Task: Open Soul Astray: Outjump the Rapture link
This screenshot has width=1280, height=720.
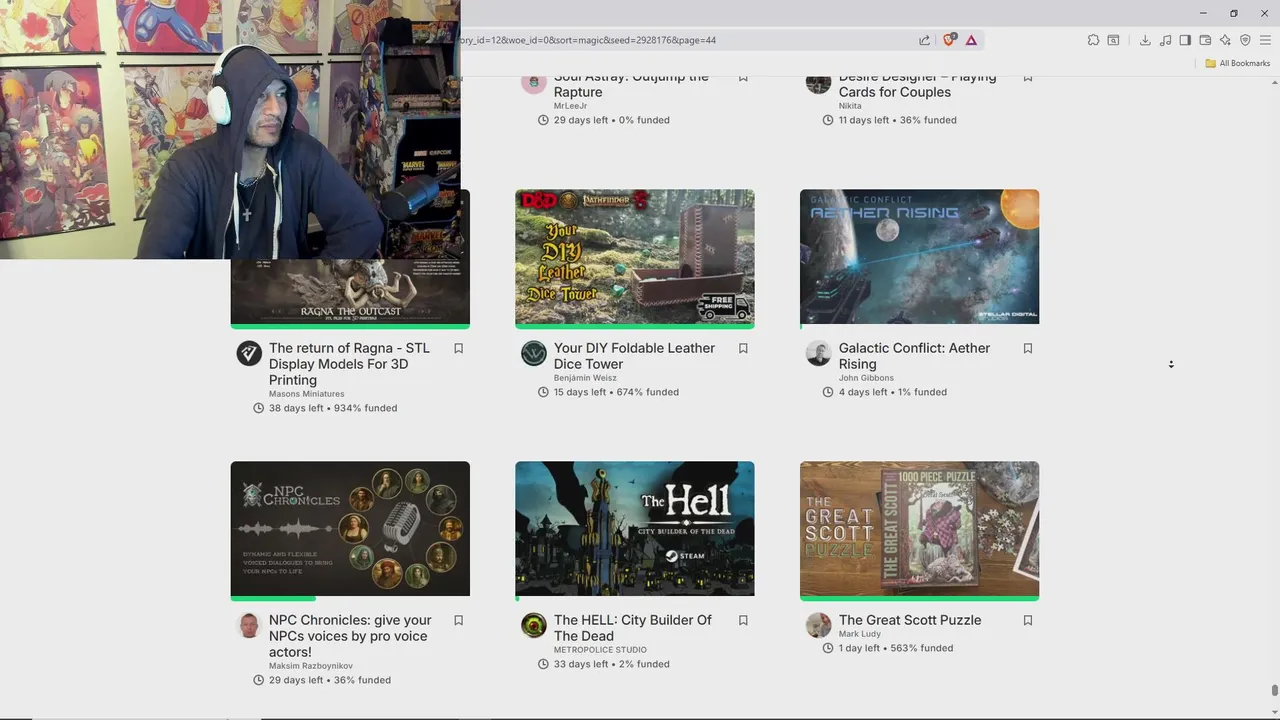Action: (631, 84)
